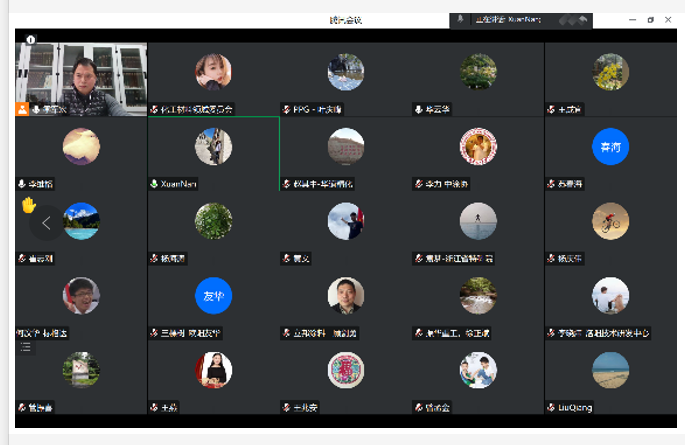Select the XuanNan name label
The width and height of the screenshot is (685, 445).
click(x=178, y=184)
